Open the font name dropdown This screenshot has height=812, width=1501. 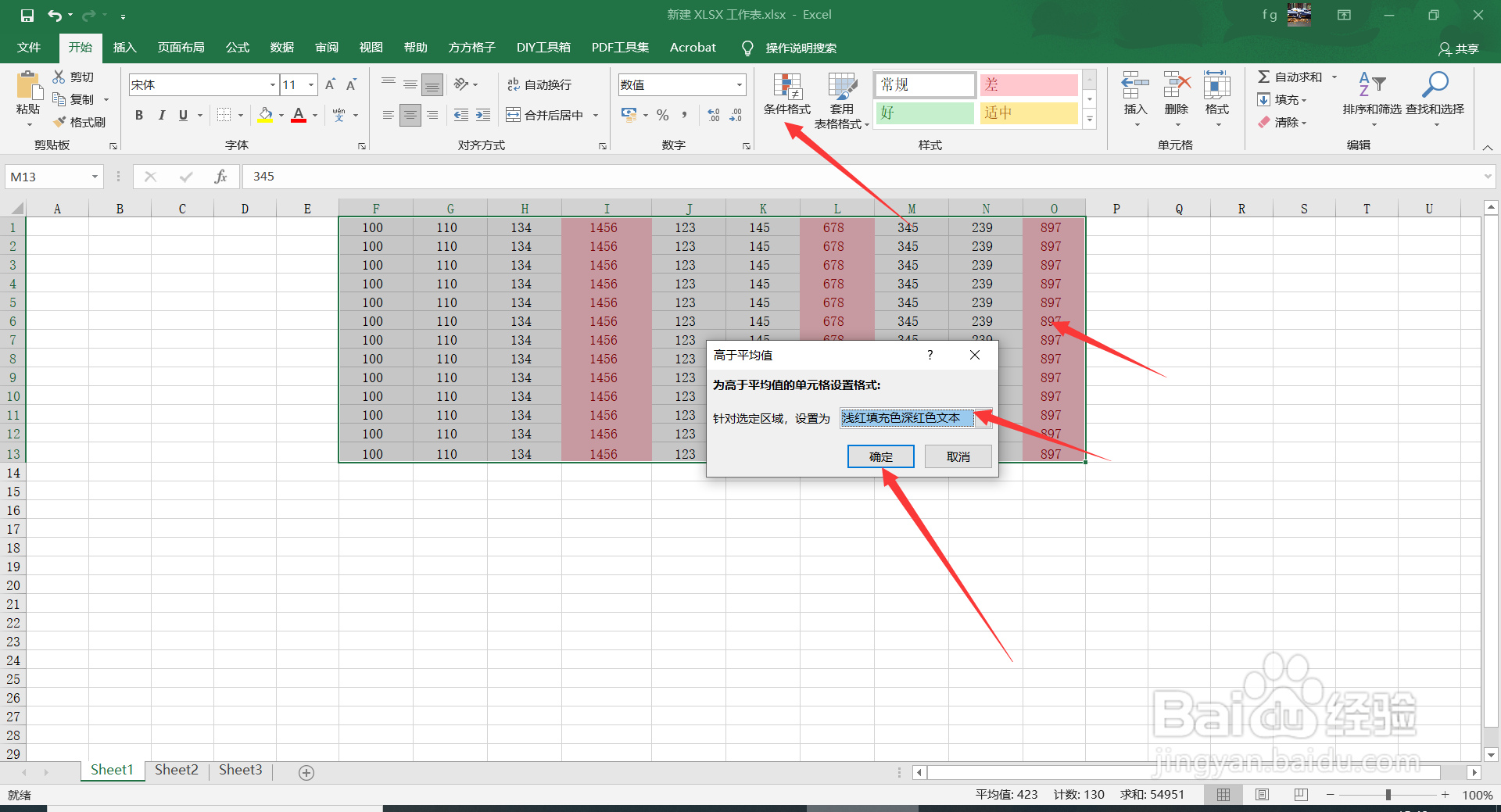click(270, 84)
